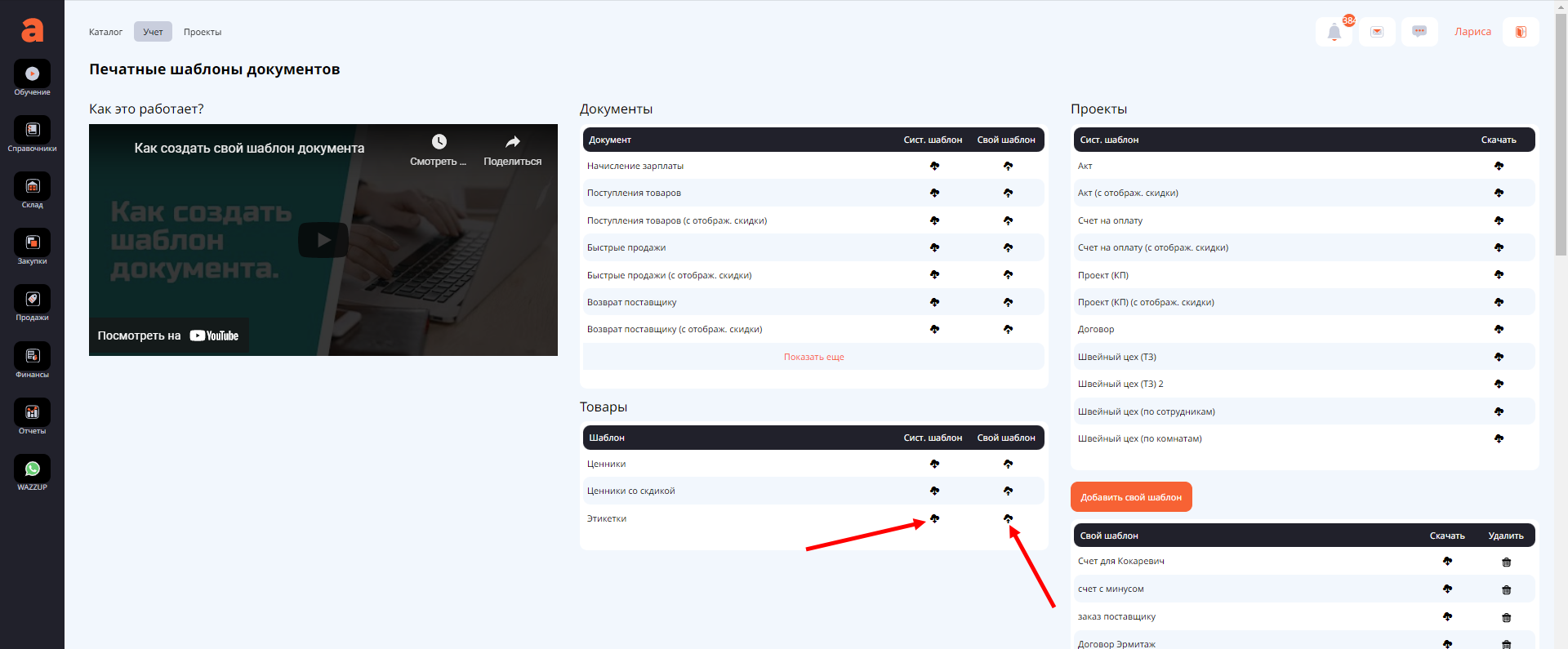Download the Договор project template

coord(1499,329)
